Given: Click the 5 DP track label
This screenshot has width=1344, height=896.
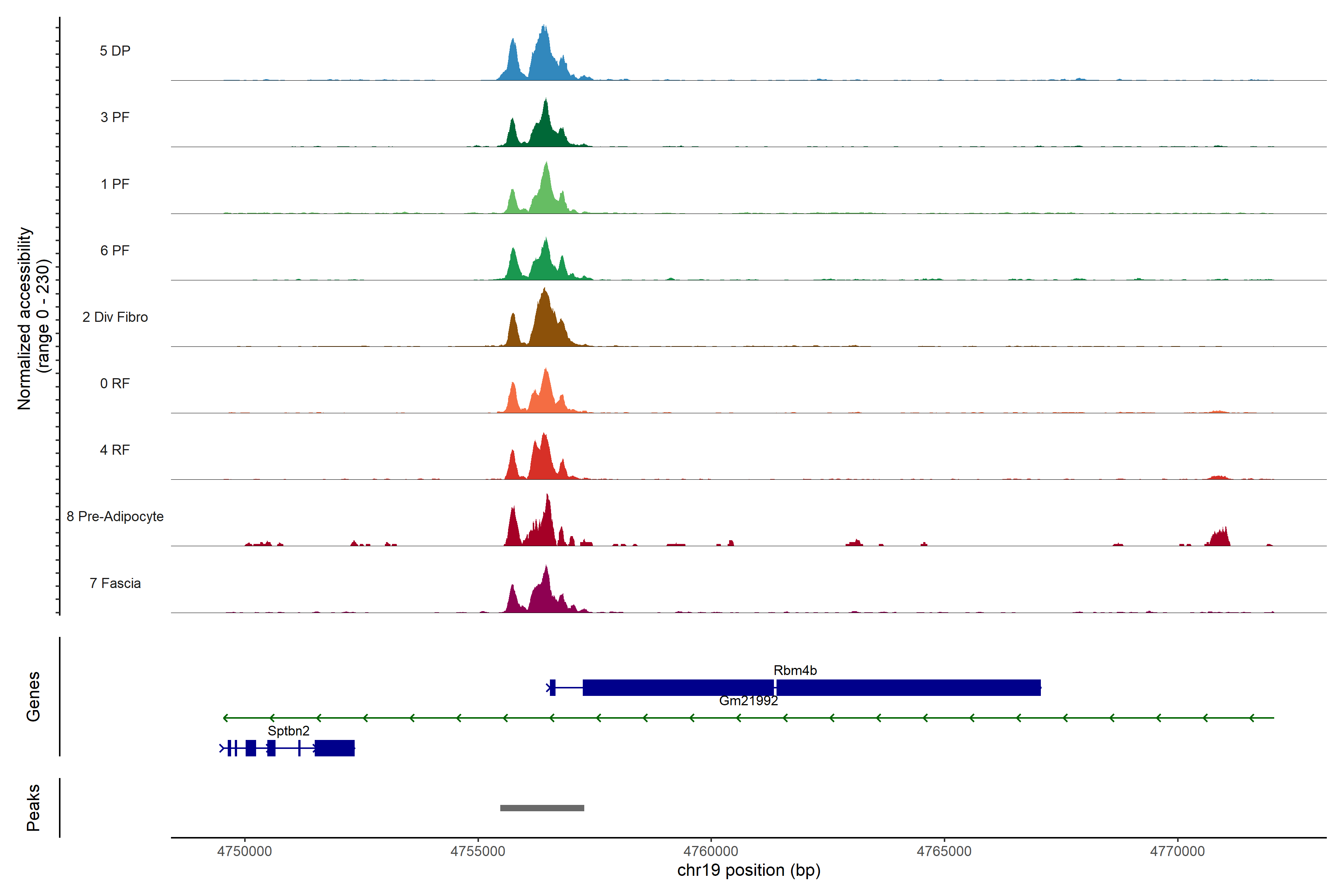Looking at the screenshot, I should point(115,51).
